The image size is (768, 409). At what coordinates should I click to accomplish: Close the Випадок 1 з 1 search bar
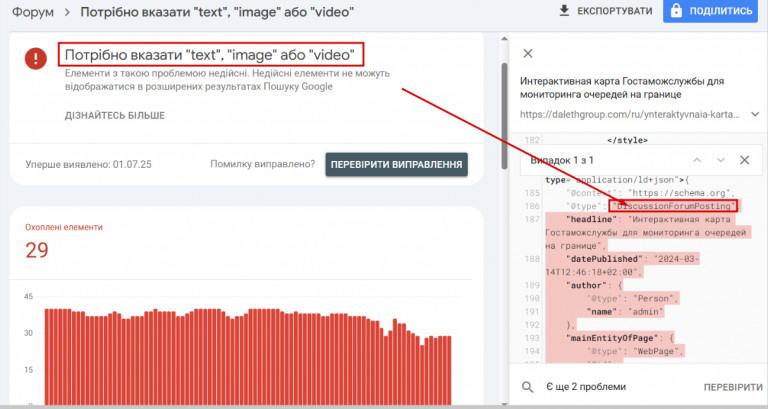744,160
